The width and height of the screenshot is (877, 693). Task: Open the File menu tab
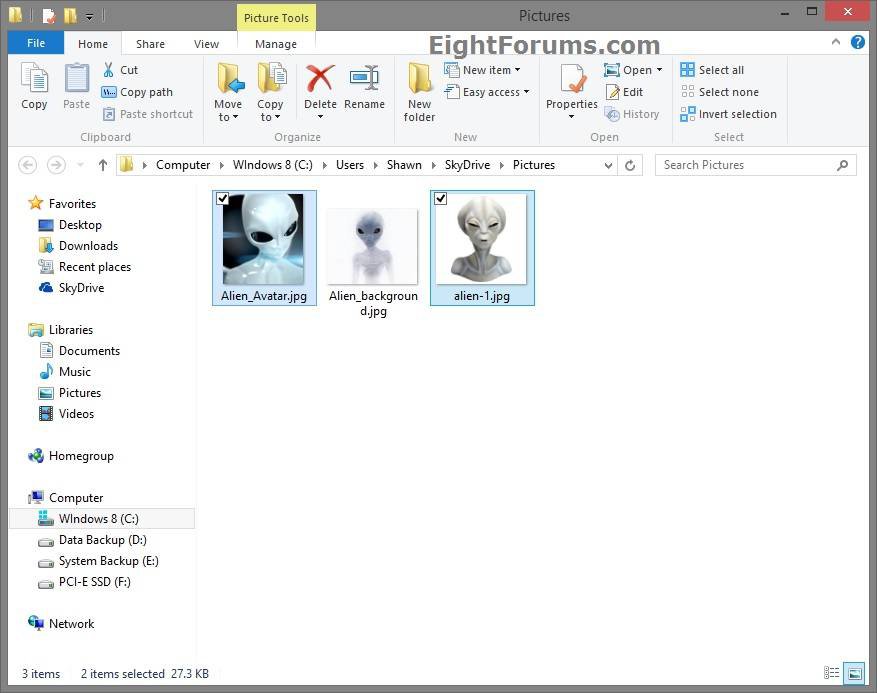[x=36, y=44]
